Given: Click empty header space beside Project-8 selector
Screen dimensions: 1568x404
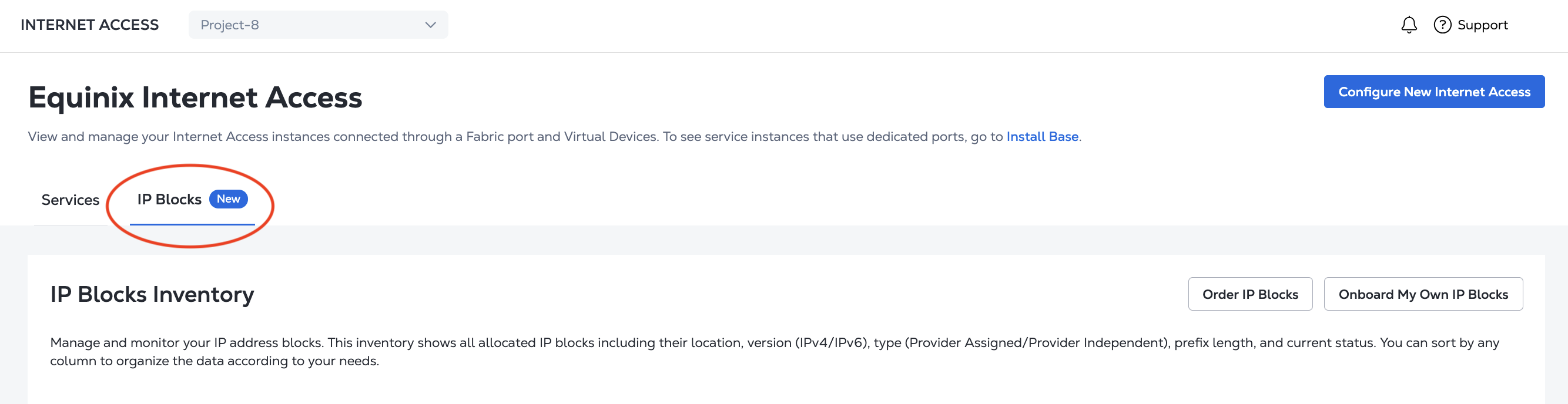Looking at the screenshot, I should (x=913, y=25).
